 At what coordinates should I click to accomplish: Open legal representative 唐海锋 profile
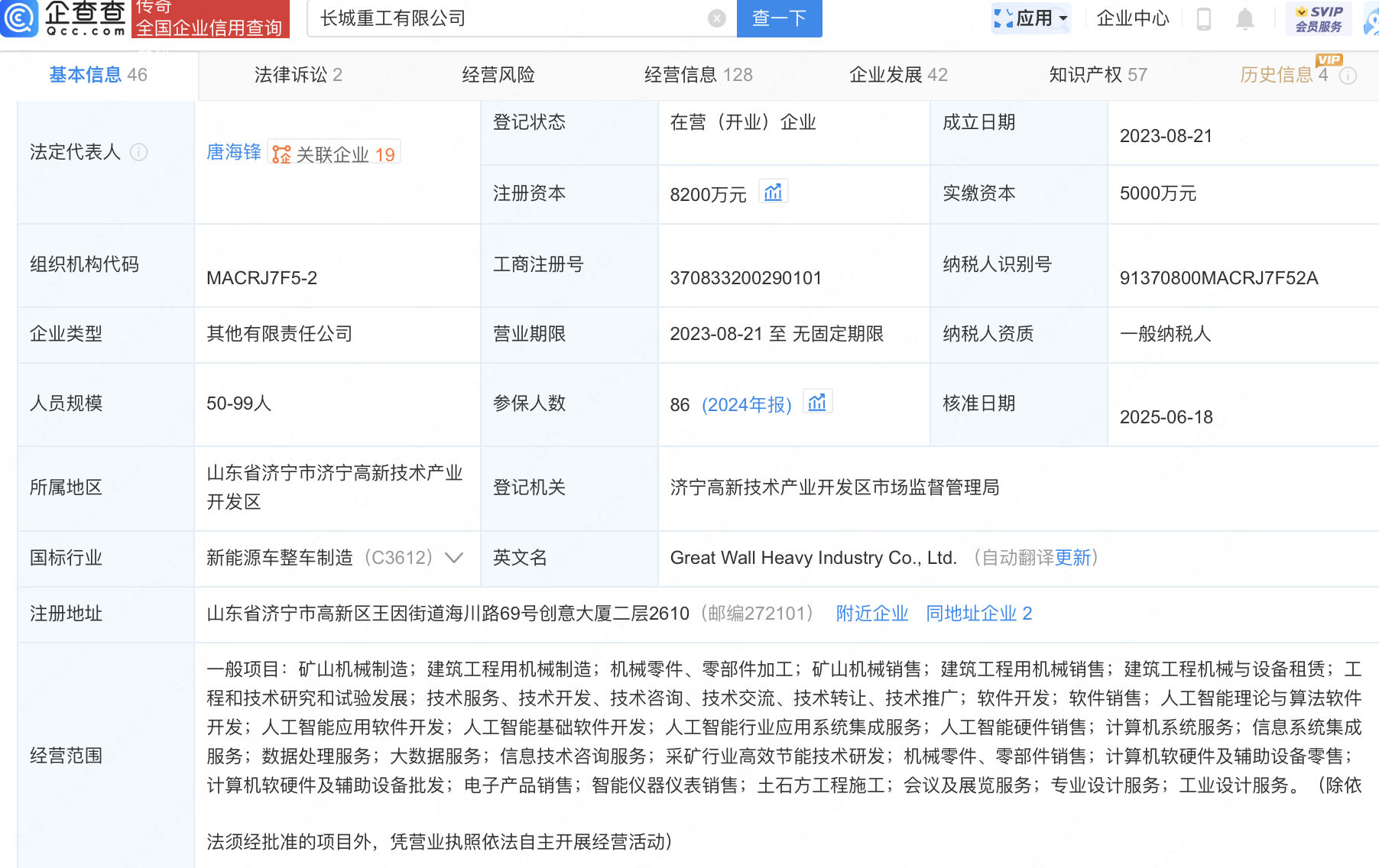coord(234,152)
